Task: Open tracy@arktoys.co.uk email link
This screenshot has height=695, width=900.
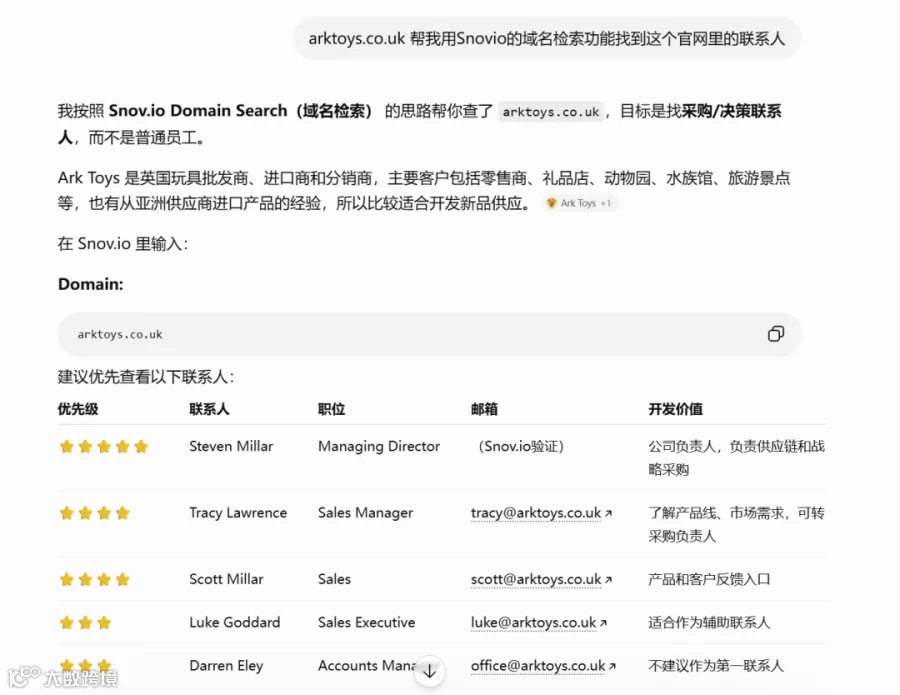Action: [x=541, y=512]
